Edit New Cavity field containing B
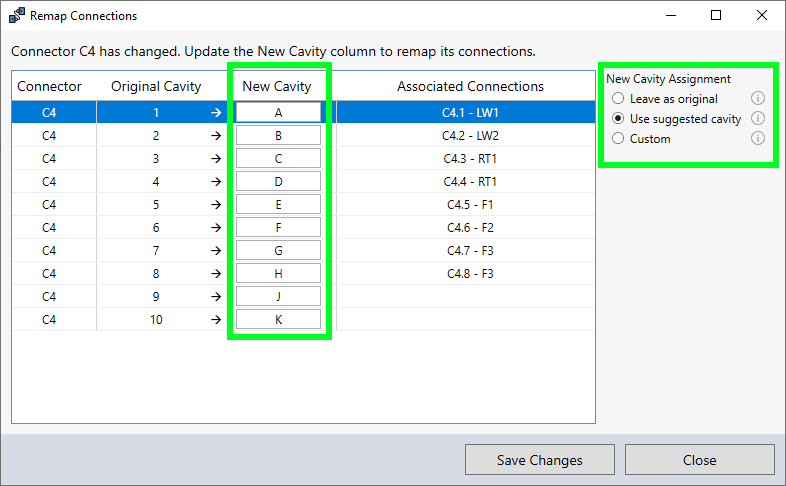Screen dimensions: 786x486 pyautogui.click(x=278, y=135)
